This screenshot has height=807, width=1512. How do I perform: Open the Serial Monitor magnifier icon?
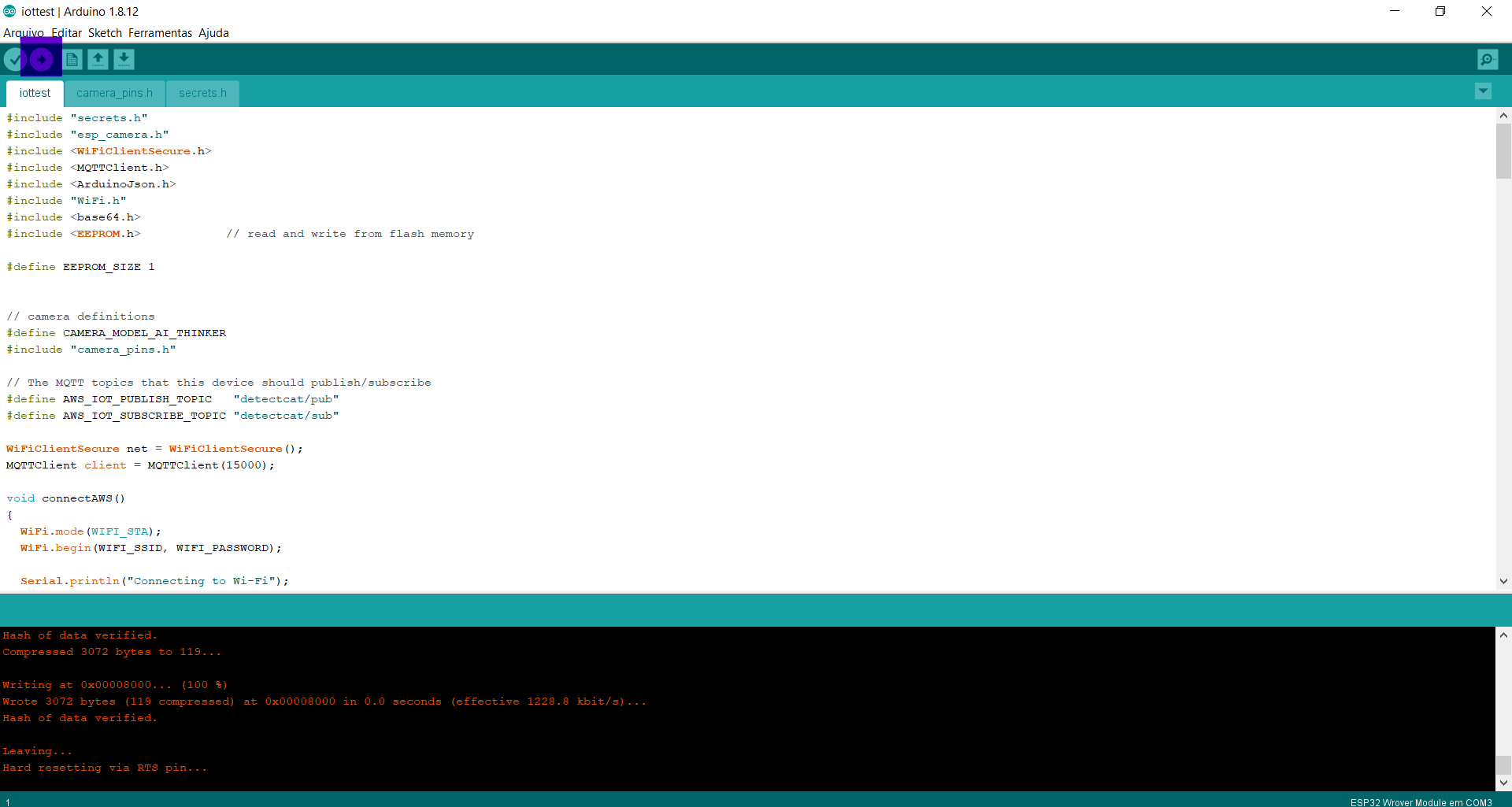pos(1487,60)
